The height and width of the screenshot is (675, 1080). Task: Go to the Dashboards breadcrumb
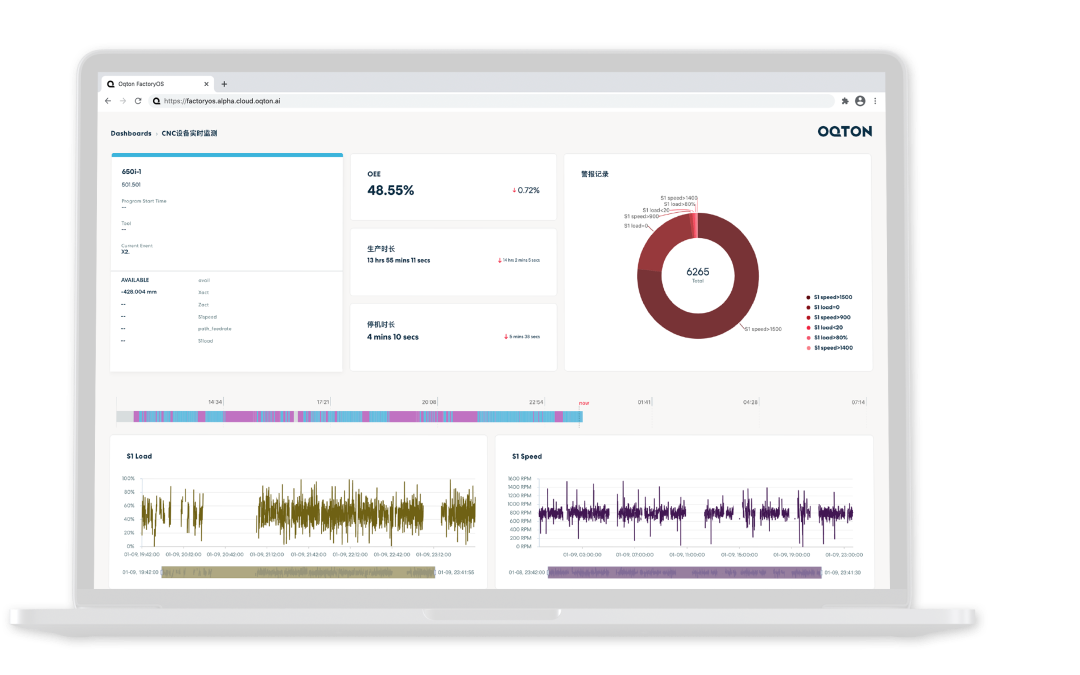click(x=131, y=133)
